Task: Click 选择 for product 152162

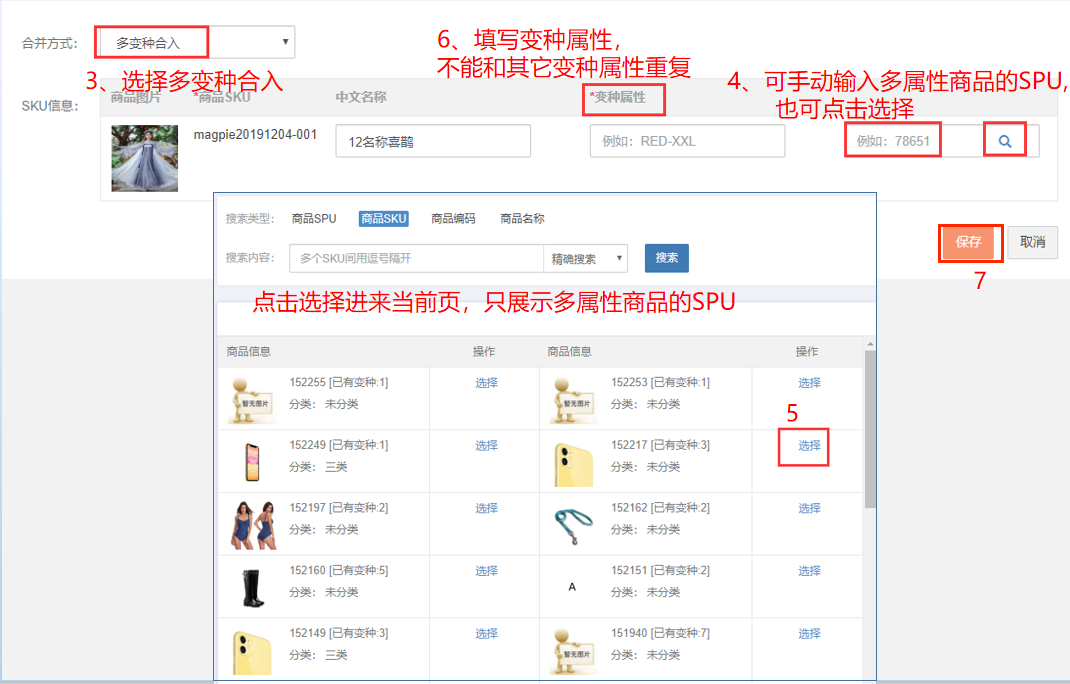Action: pyautogui.click(x=809, y=509)
